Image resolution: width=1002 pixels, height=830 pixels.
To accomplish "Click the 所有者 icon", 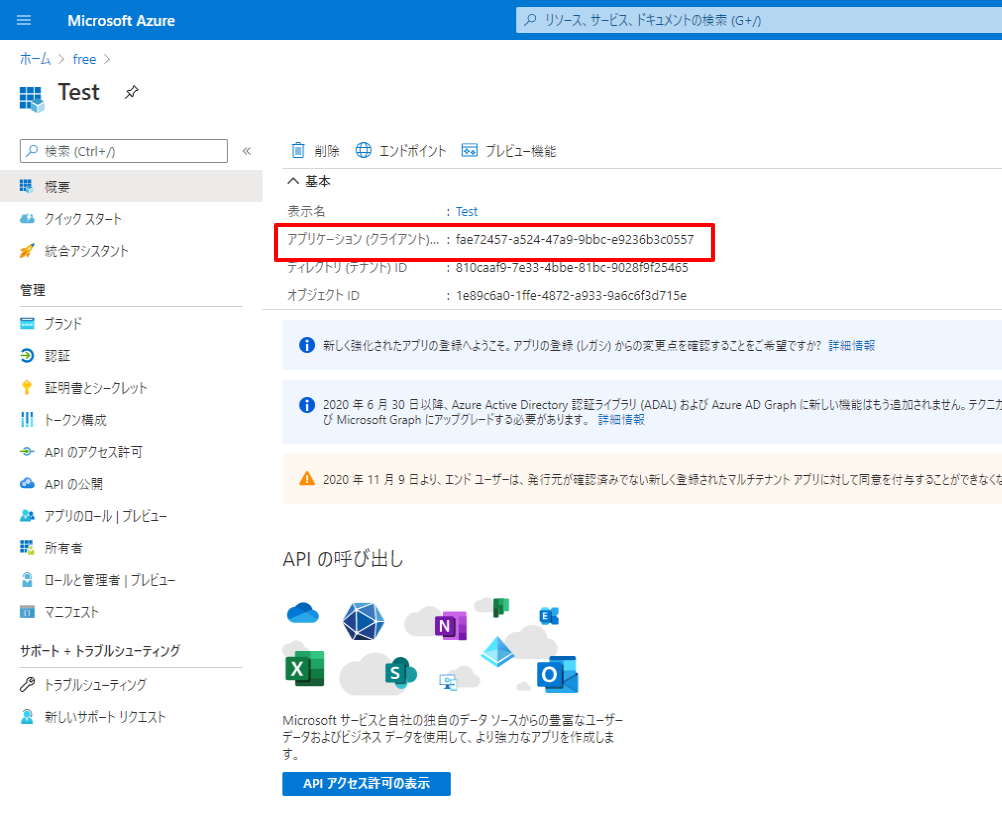I will click(x=27, y=547).
